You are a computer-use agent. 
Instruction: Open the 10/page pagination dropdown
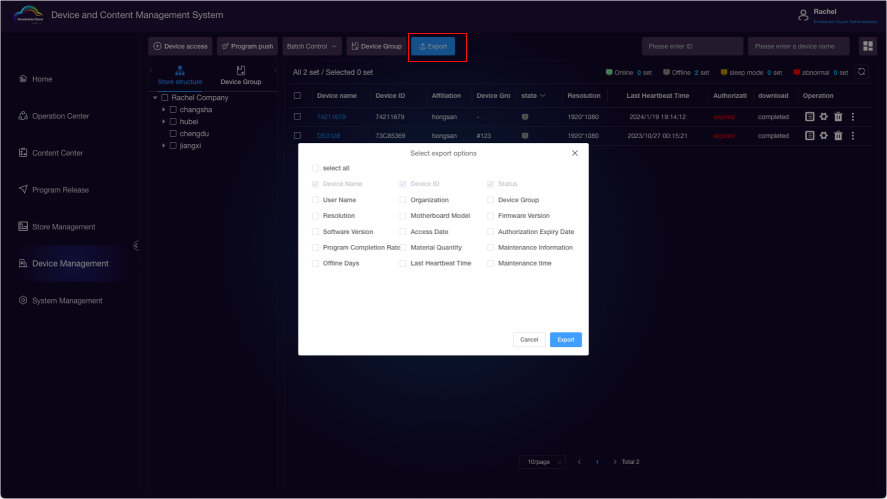tap(542, 462)
